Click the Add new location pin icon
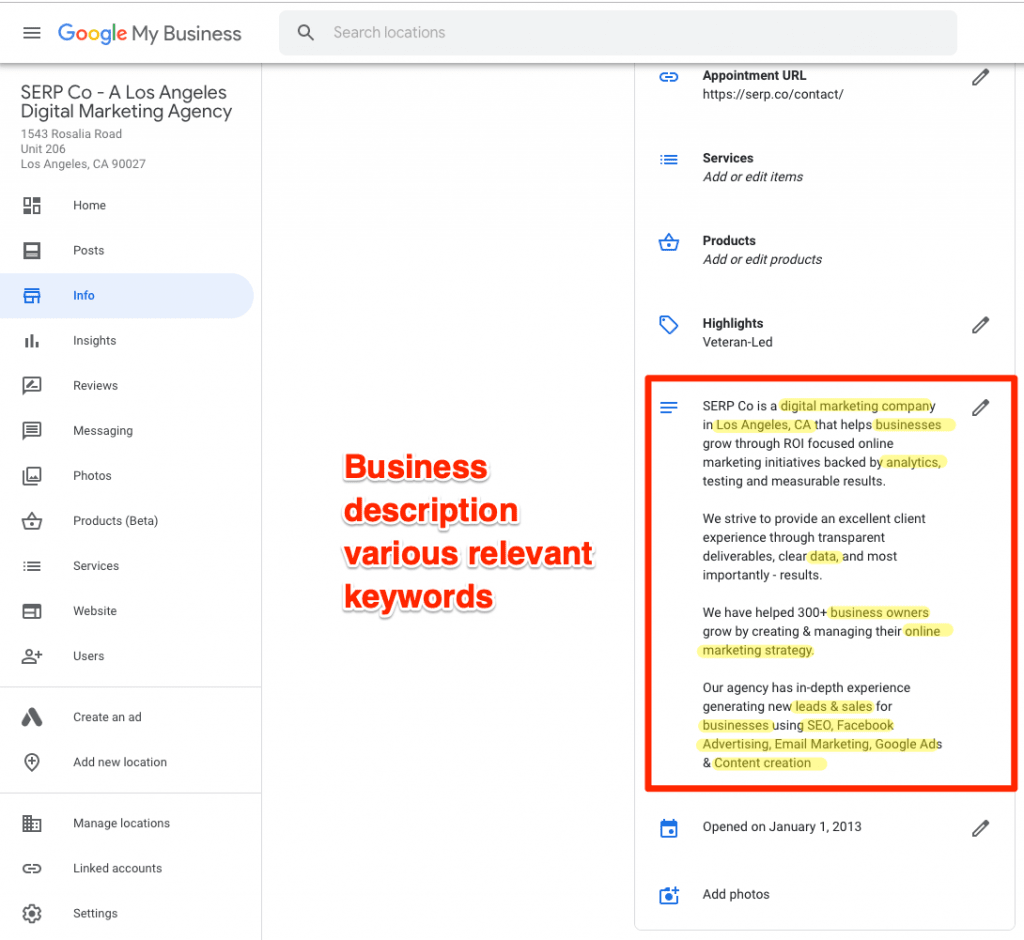 [x=32, y=762]
